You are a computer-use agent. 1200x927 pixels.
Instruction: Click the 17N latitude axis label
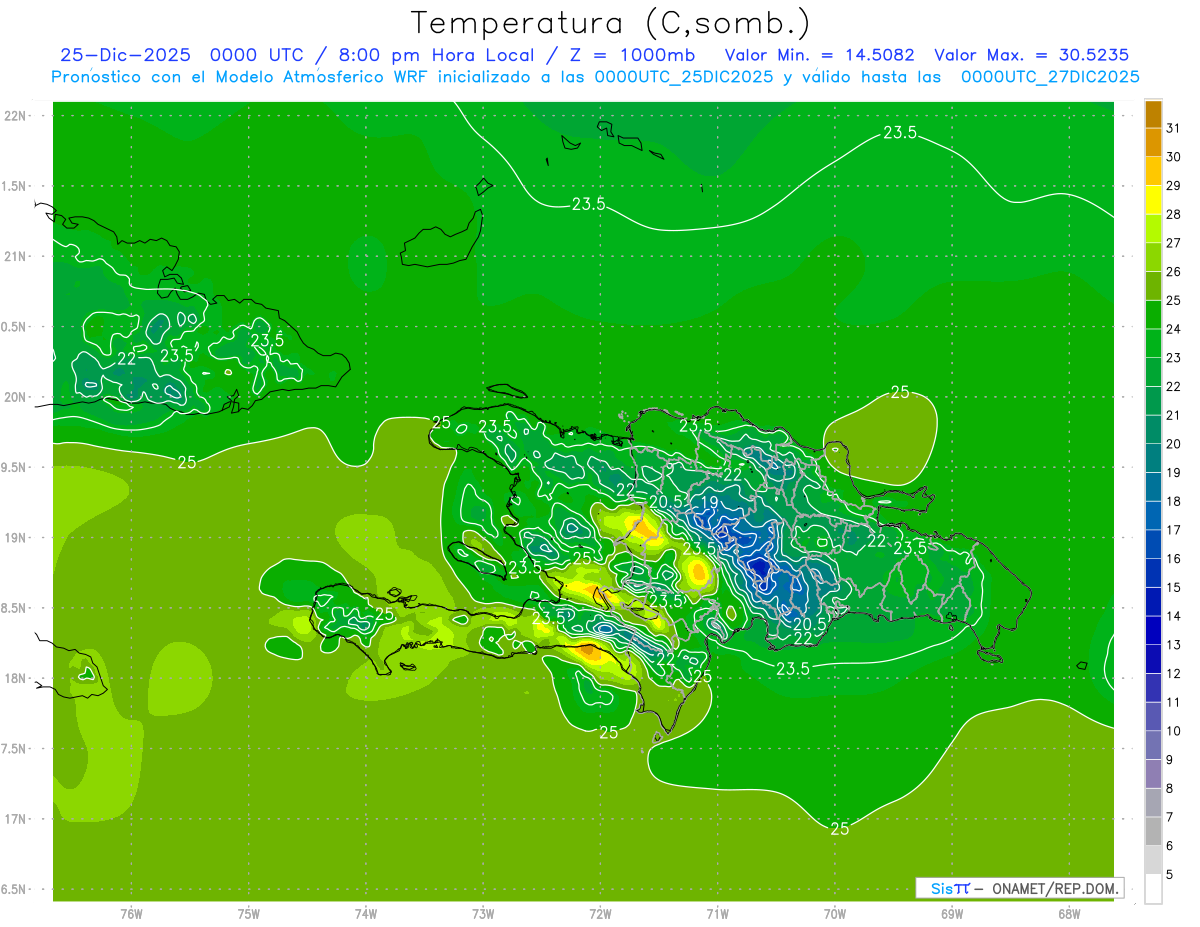(x=16, y=819)
